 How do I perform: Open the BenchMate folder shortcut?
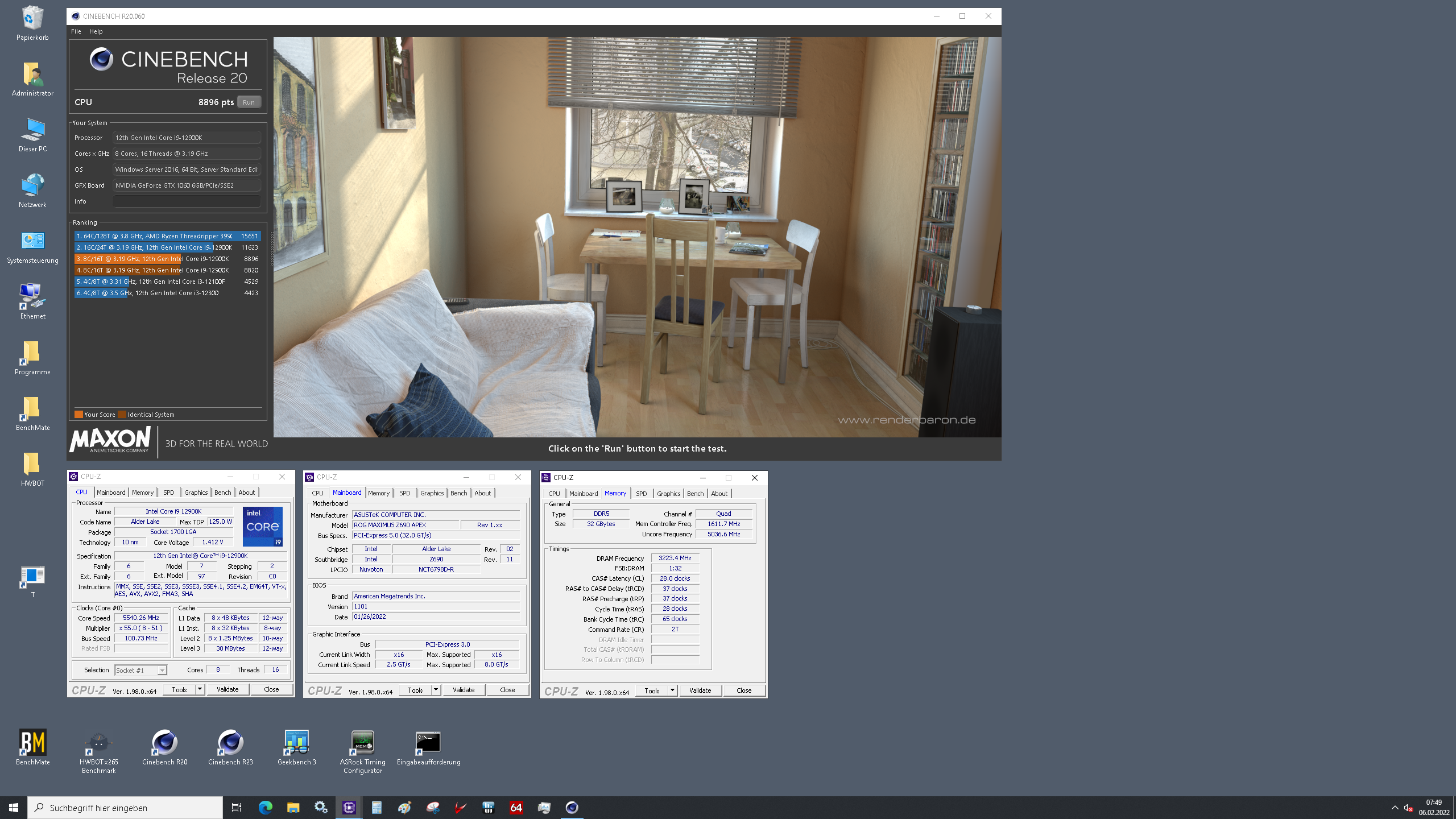32,413
